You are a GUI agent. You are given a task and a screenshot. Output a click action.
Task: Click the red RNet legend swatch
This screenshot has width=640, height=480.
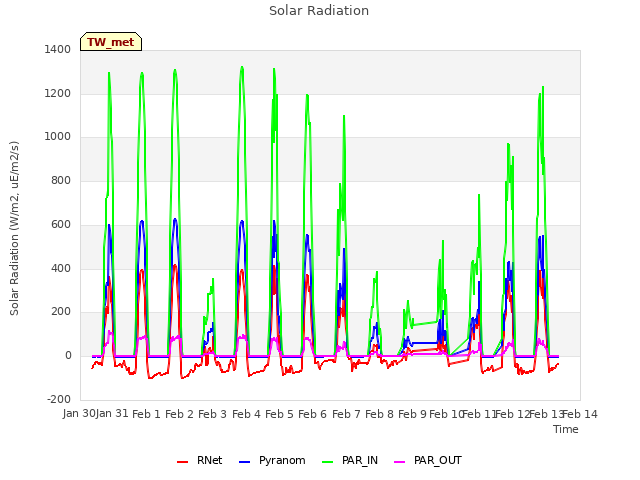click(182, 462)
